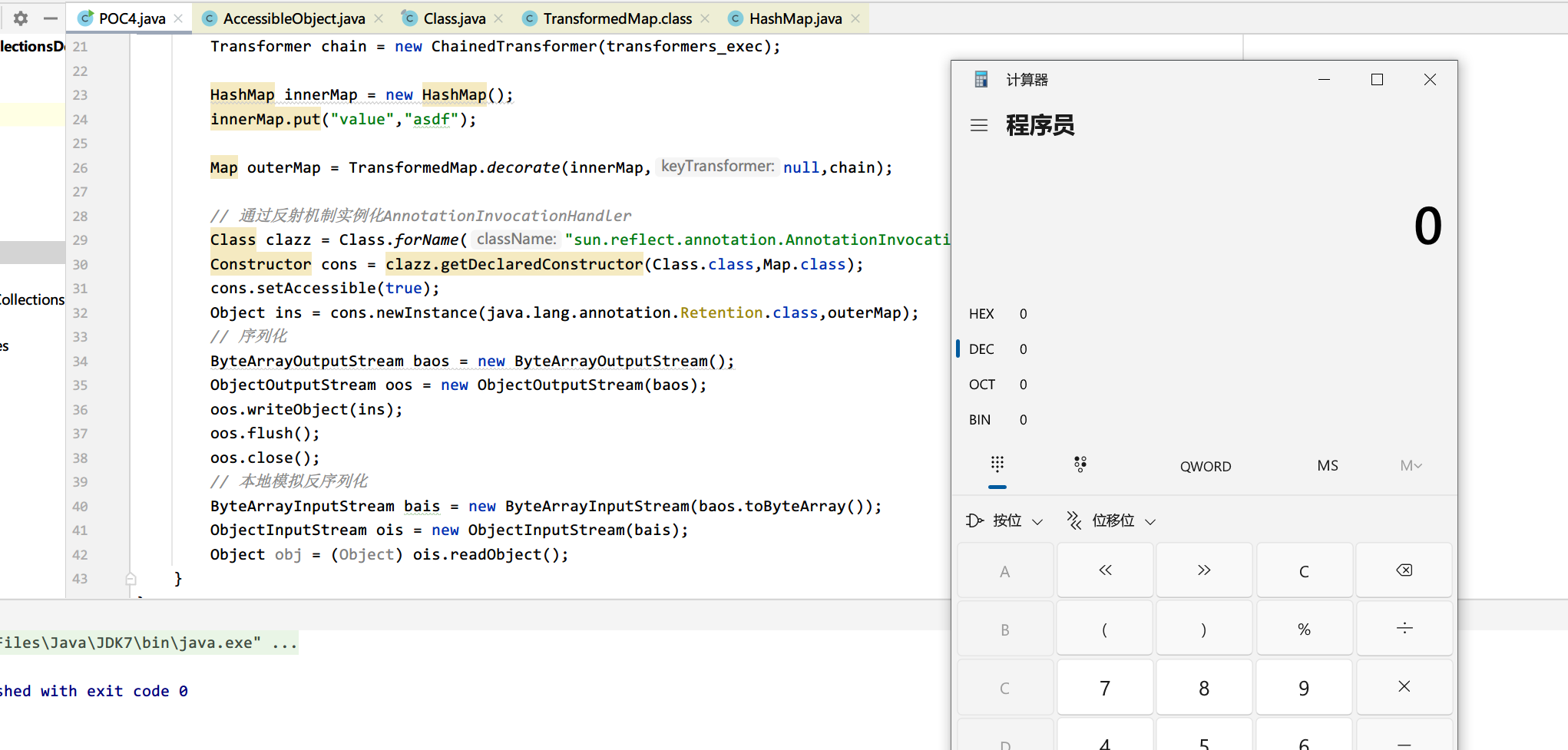
Task: Click Retention in line 32
Action: [721, 312]
